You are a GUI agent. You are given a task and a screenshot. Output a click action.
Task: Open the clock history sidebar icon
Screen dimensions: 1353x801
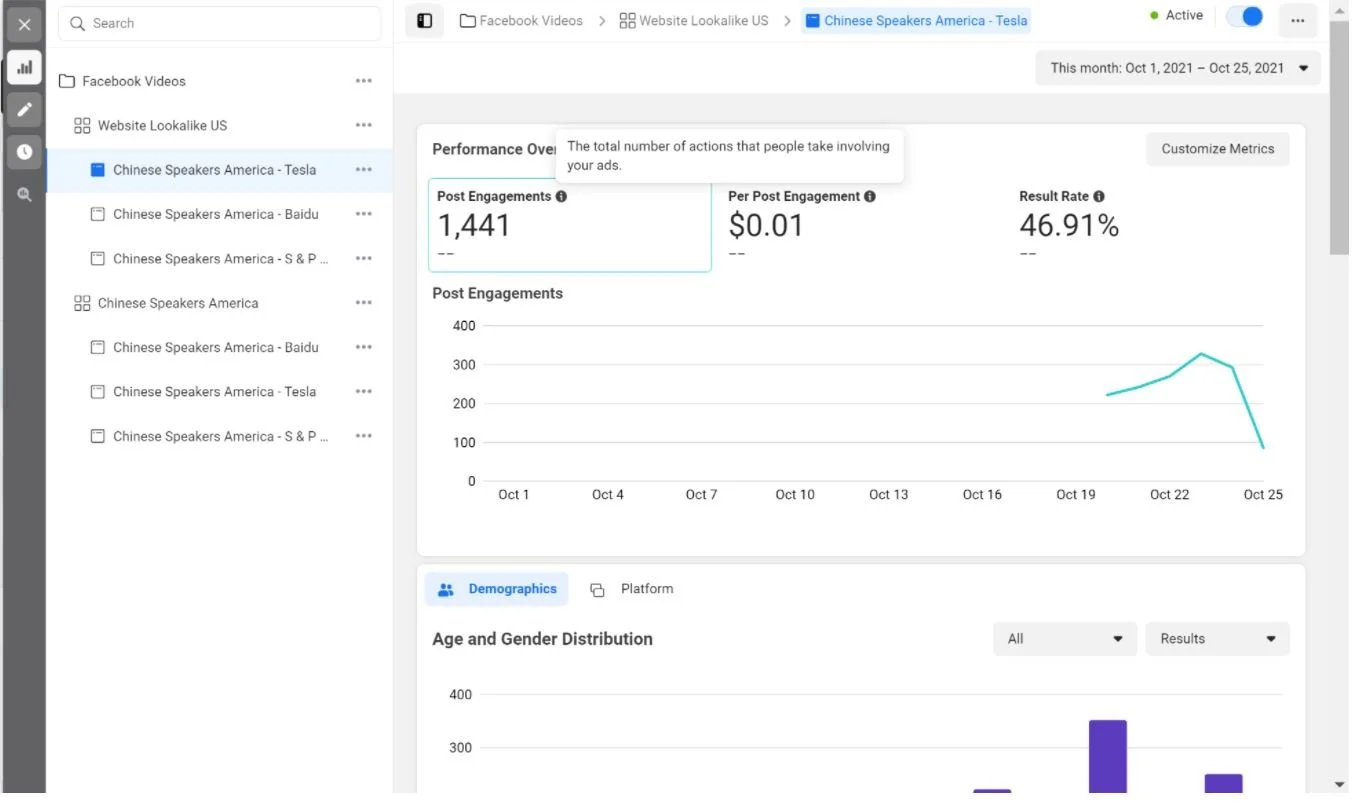click(x=24, y=152)
